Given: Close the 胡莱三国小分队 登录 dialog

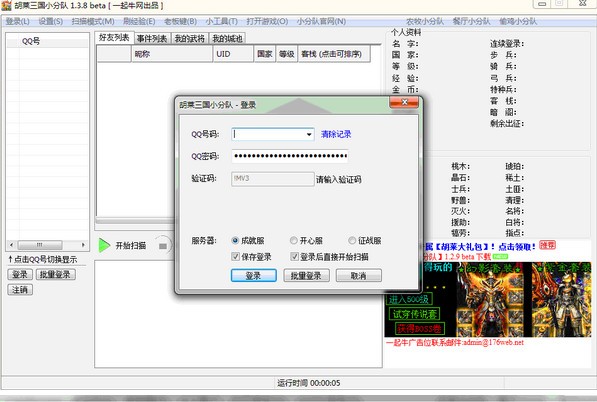Looking at the screenshot, I should tap(404, 102).
